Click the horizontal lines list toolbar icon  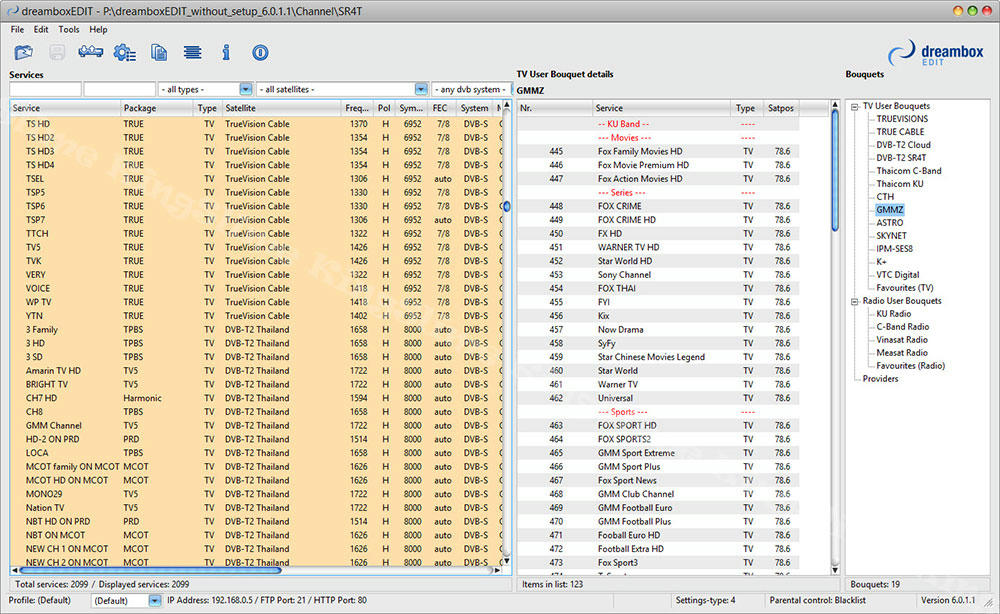(192, 52)
